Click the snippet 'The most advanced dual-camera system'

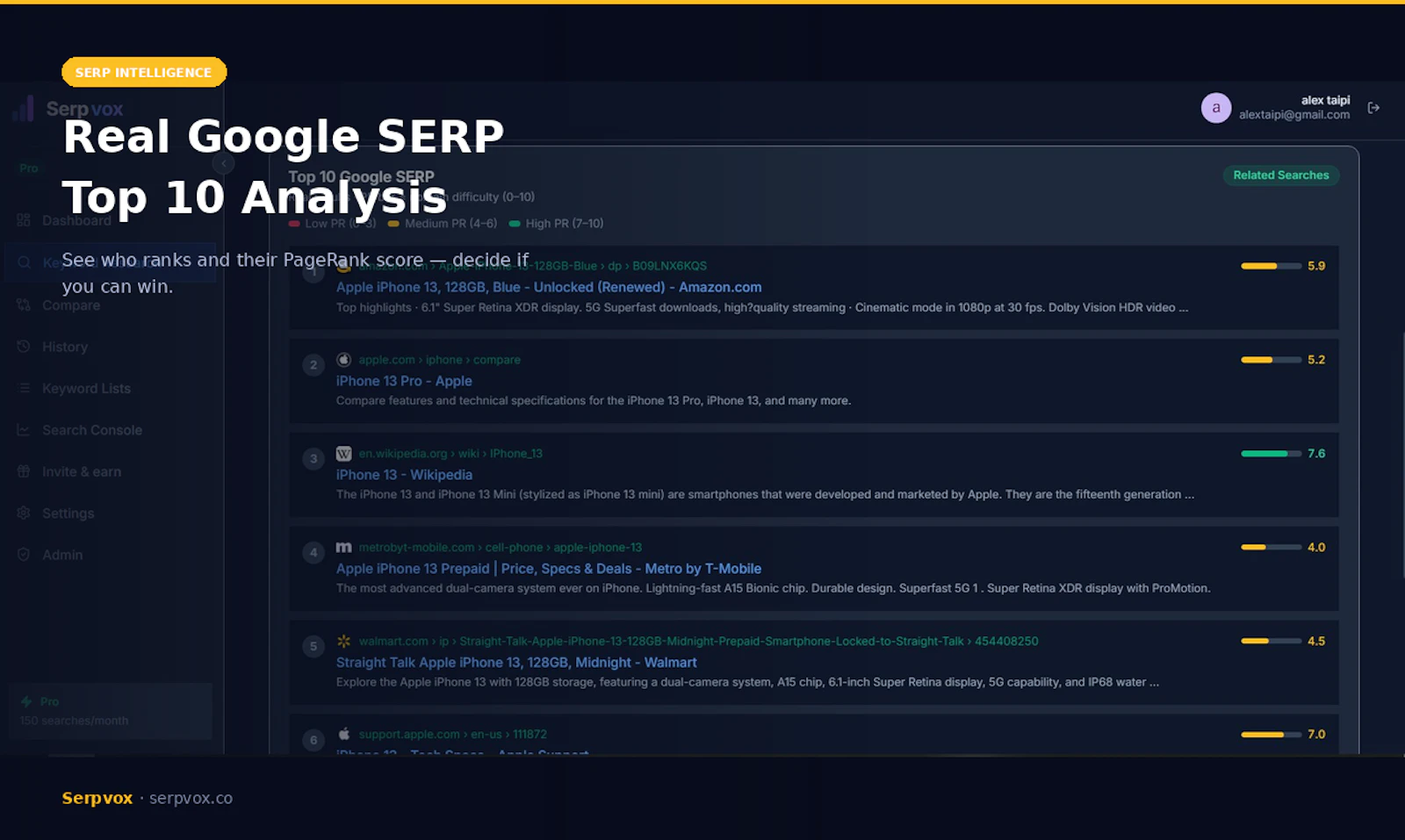click(773, 589)
